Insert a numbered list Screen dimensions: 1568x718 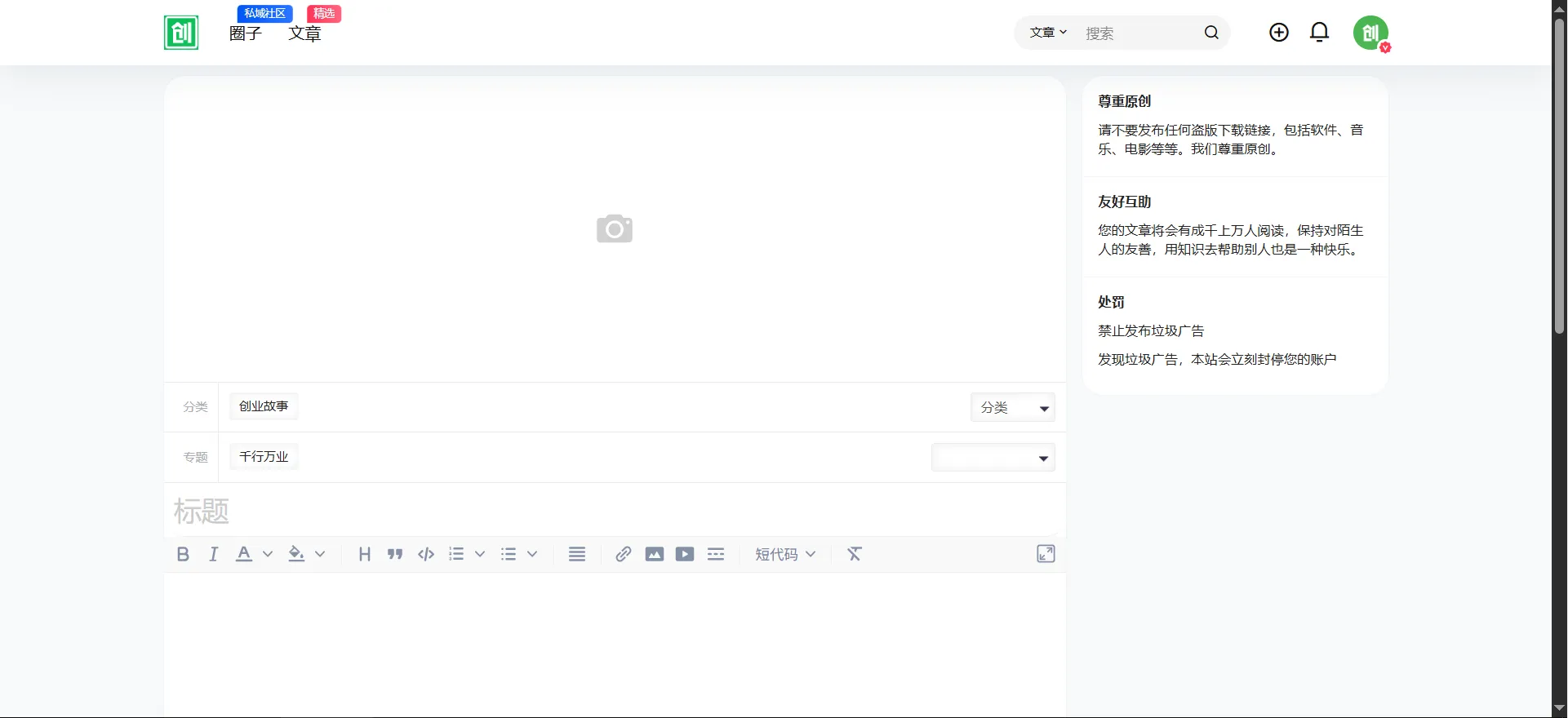456,554
